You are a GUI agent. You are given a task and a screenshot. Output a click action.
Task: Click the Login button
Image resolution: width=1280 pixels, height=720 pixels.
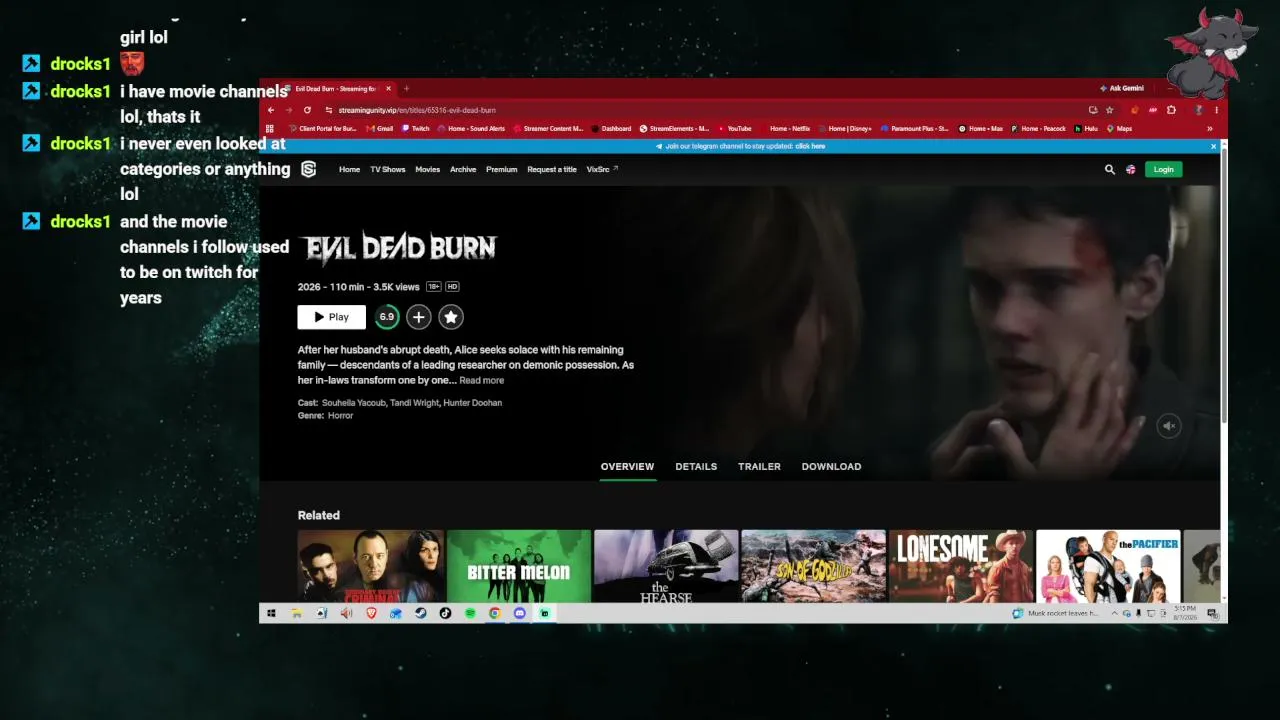point(1163,170)
